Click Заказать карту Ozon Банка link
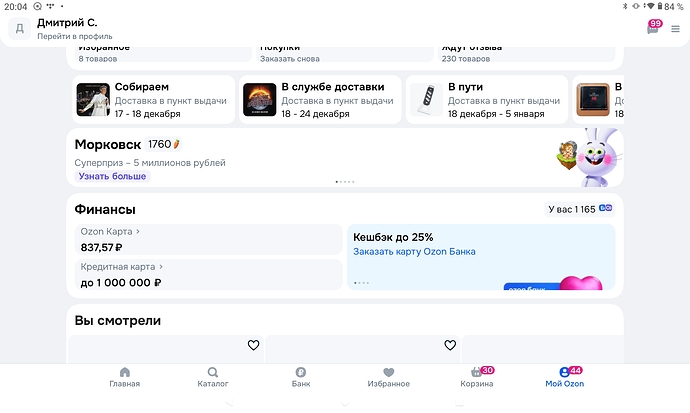Screen dimensions: 690x413 (414, 252)
